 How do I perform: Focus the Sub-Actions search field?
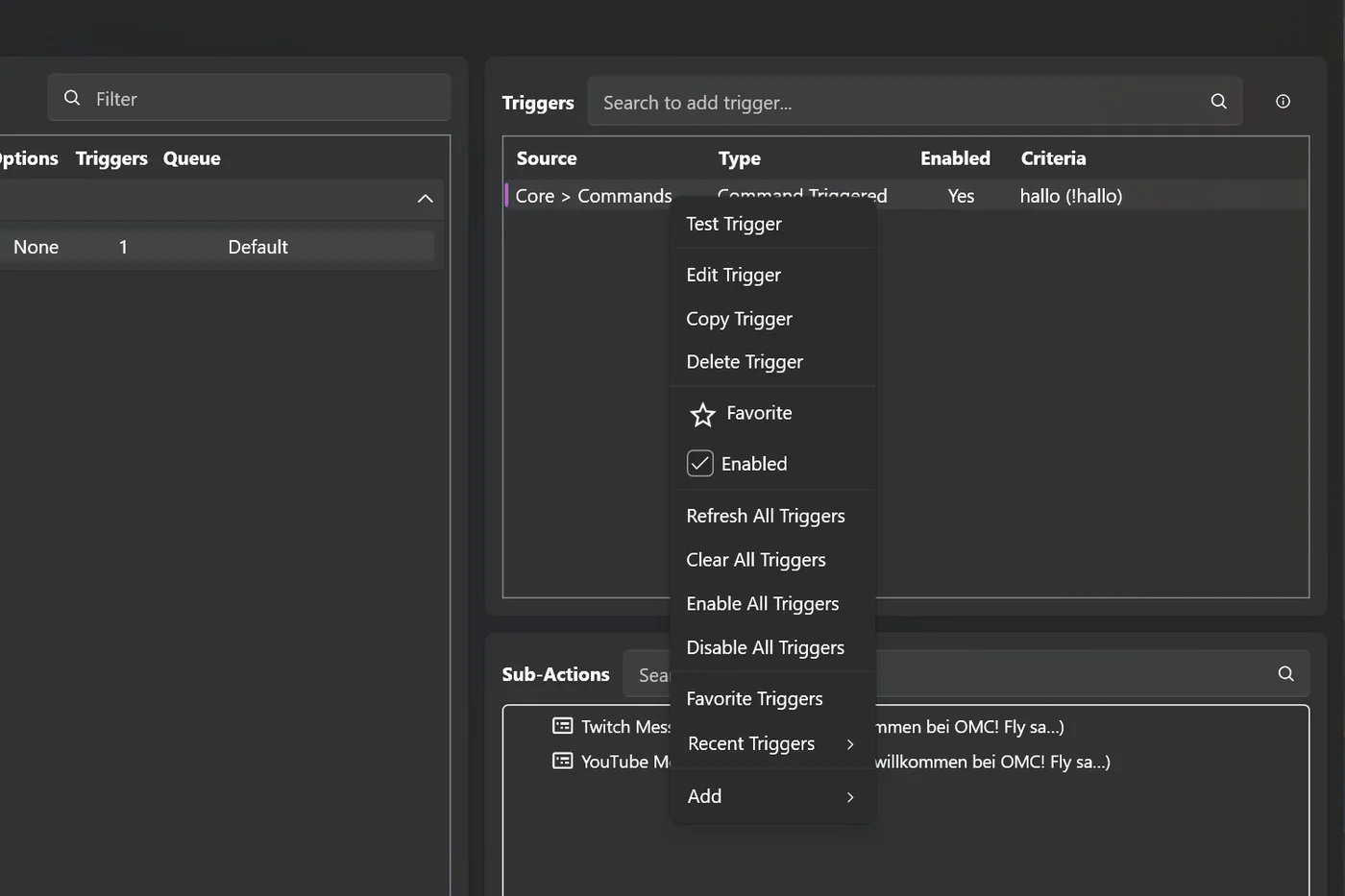pos(966,674)
